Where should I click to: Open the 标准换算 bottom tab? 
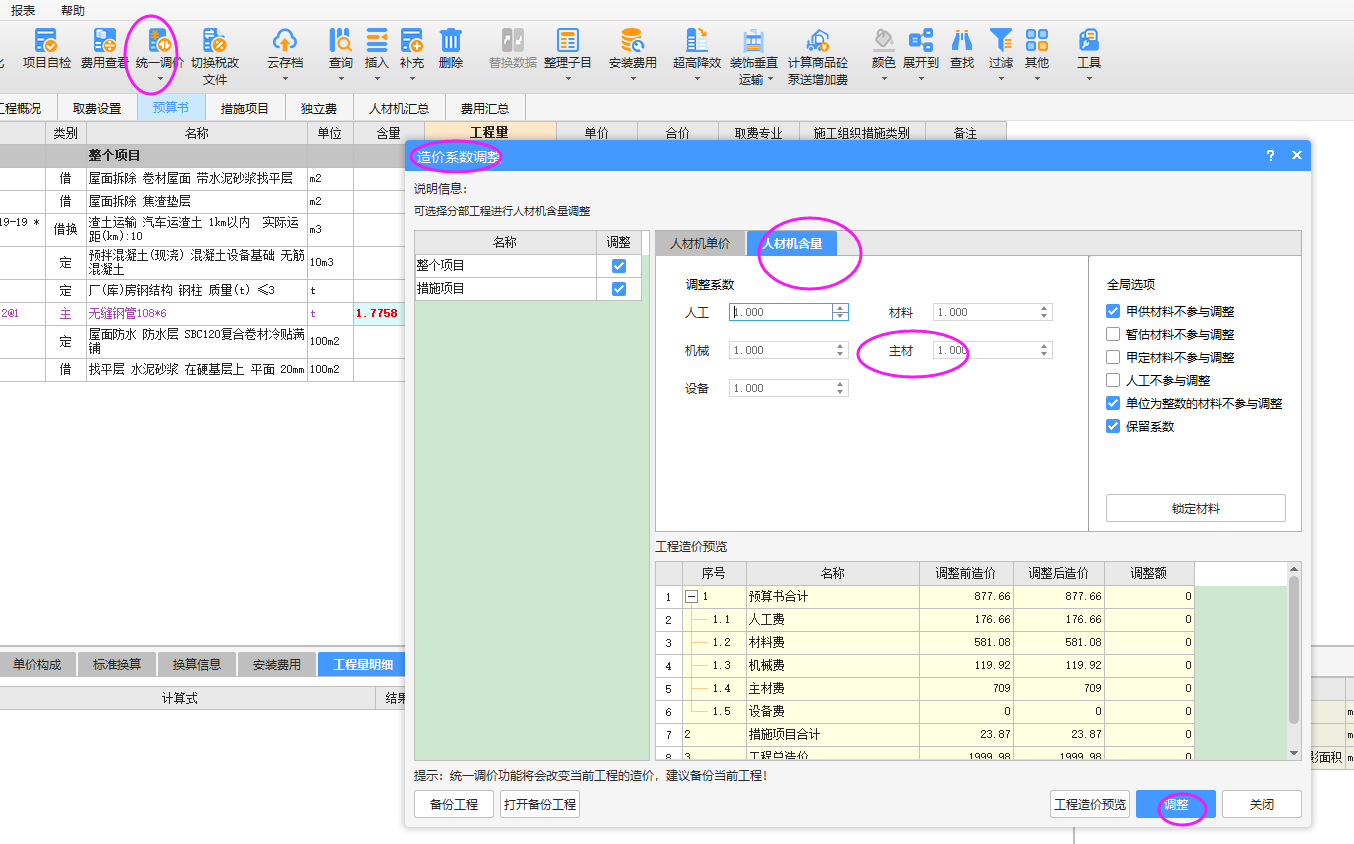pyautogui.click(x=117, y=664)
